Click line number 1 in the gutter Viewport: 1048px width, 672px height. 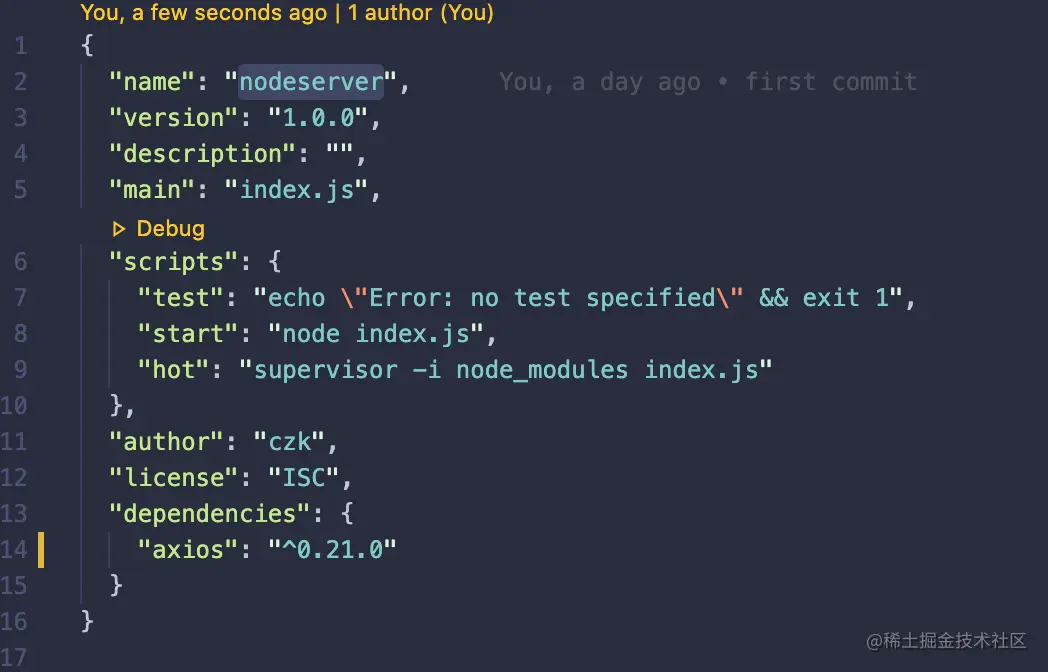point(21,46)
